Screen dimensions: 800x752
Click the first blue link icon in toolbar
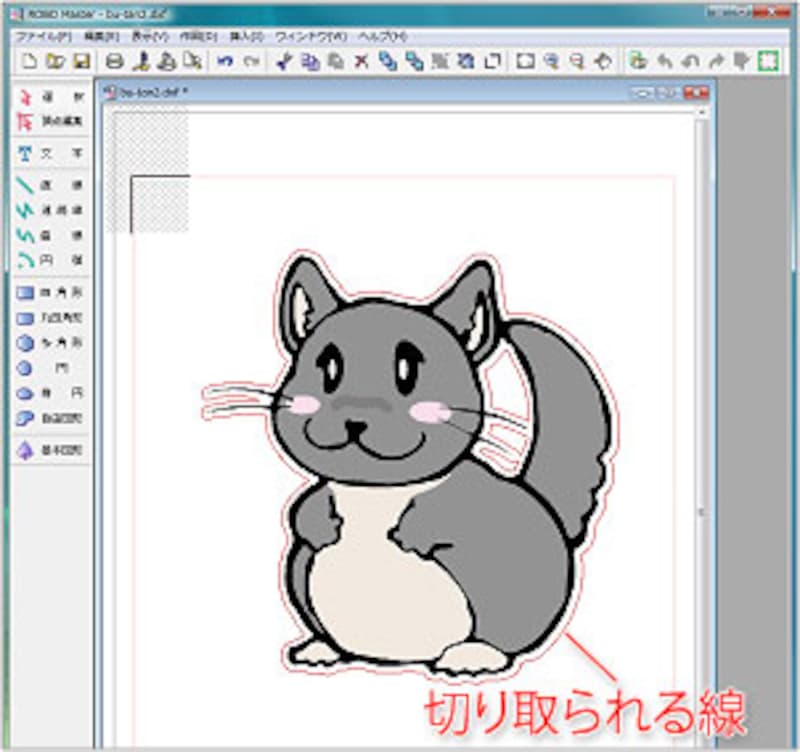click(388, 61)
